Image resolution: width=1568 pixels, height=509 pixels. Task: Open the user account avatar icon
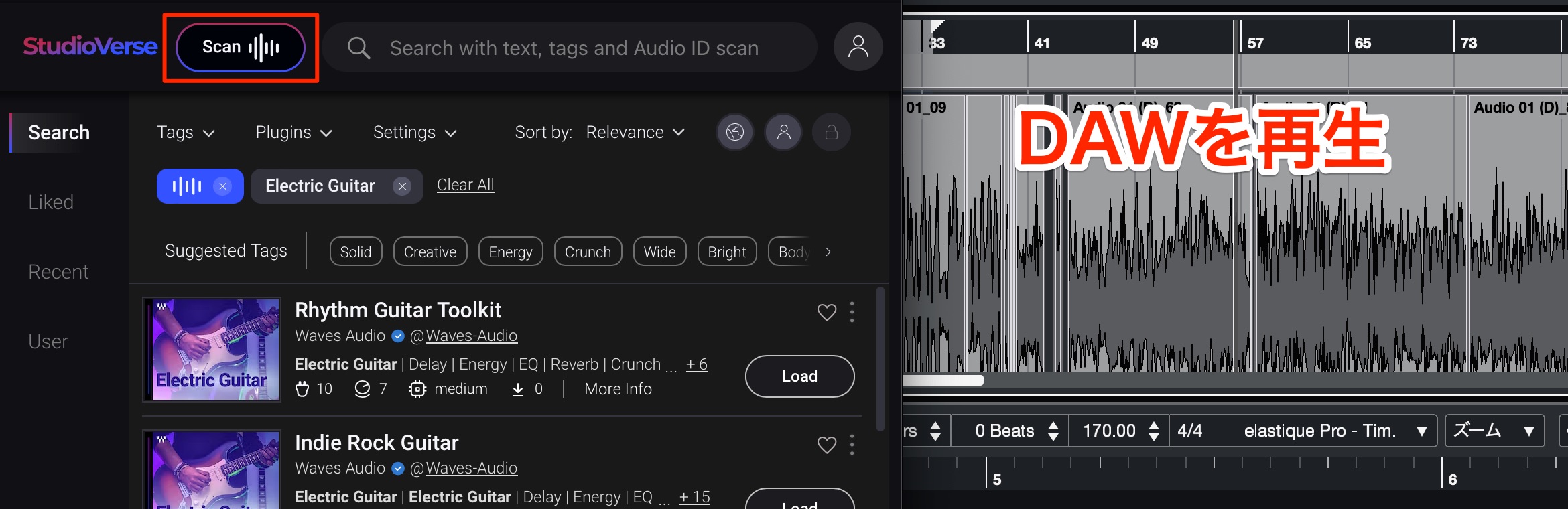858,47
